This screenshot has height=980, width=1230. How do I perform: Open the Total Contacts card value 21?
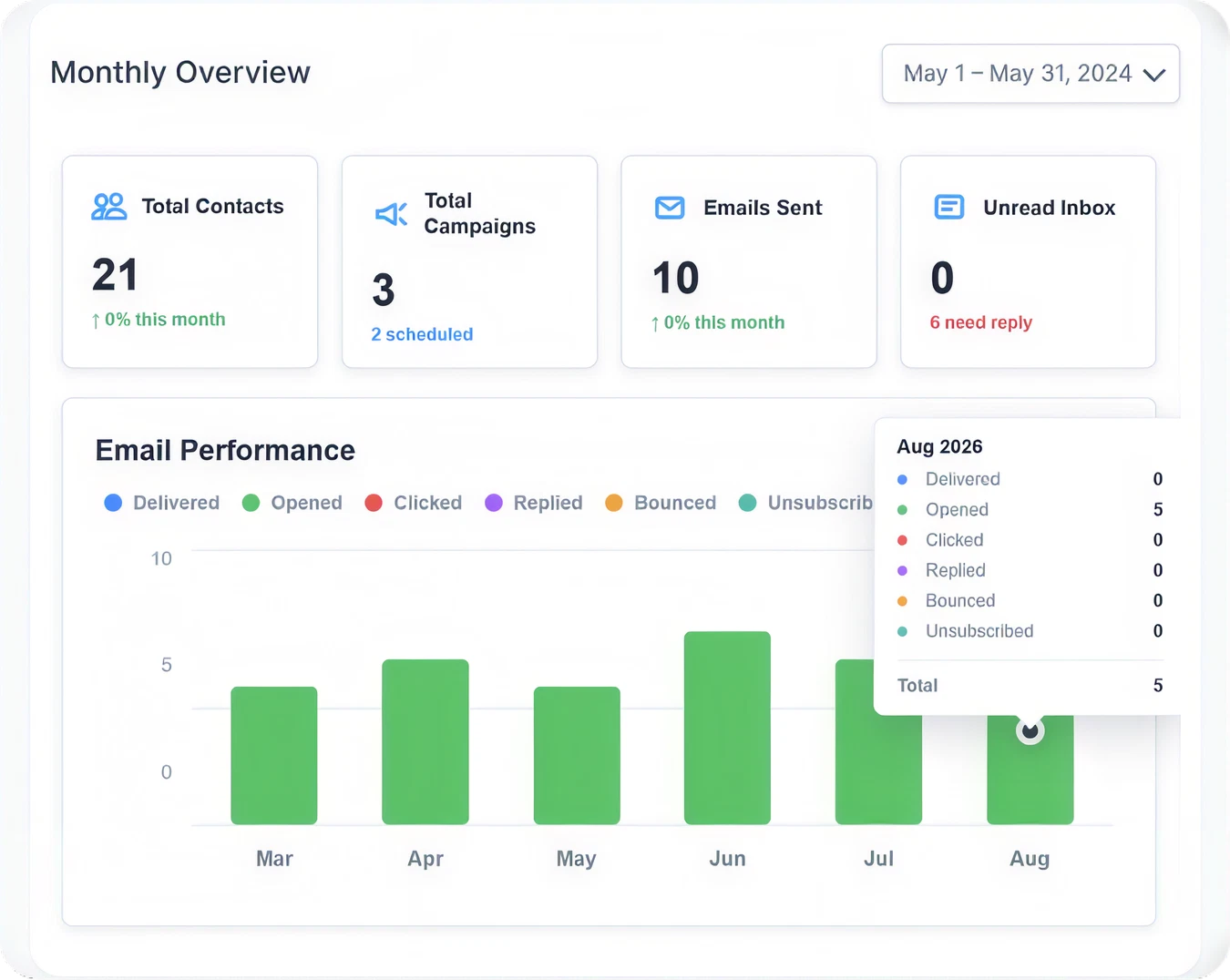[116, 275]
